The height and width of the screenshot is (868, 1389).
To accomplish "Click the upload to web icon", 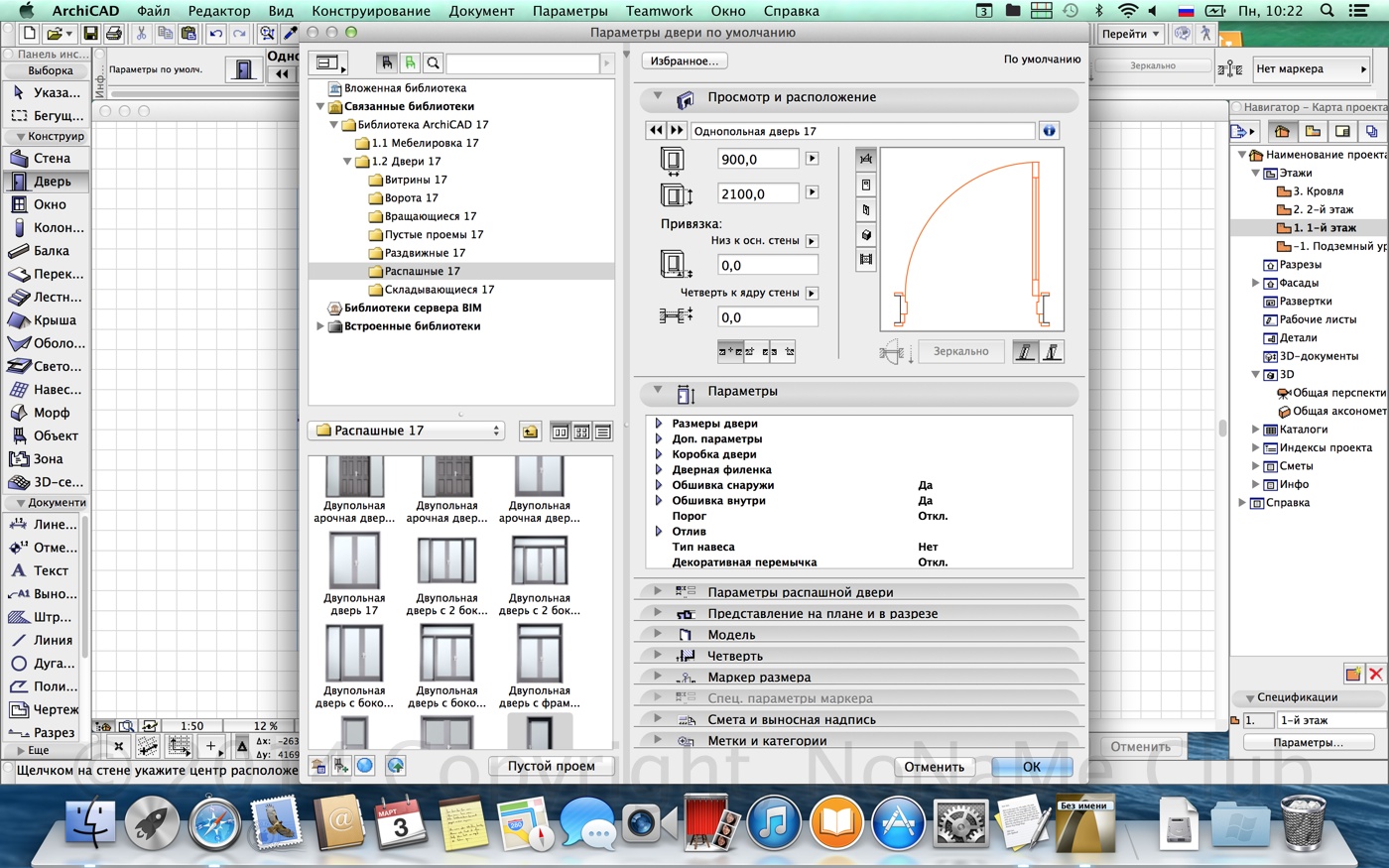I will (396, 765).
